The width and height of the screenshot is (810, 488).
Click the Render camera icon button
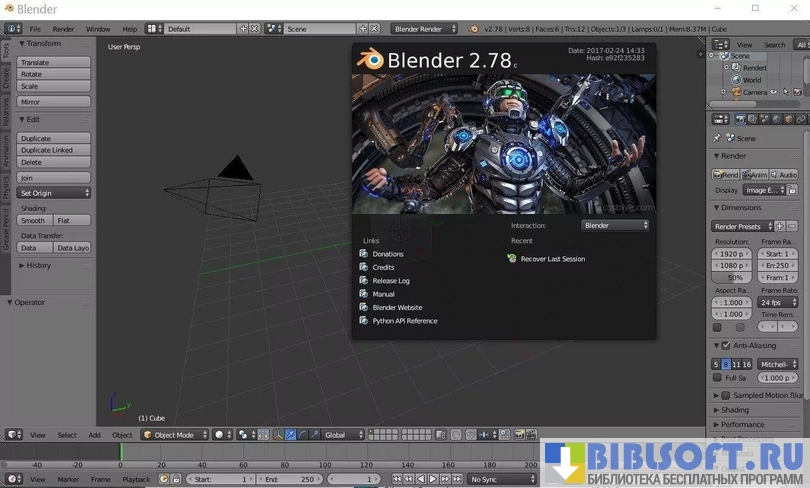725,175
